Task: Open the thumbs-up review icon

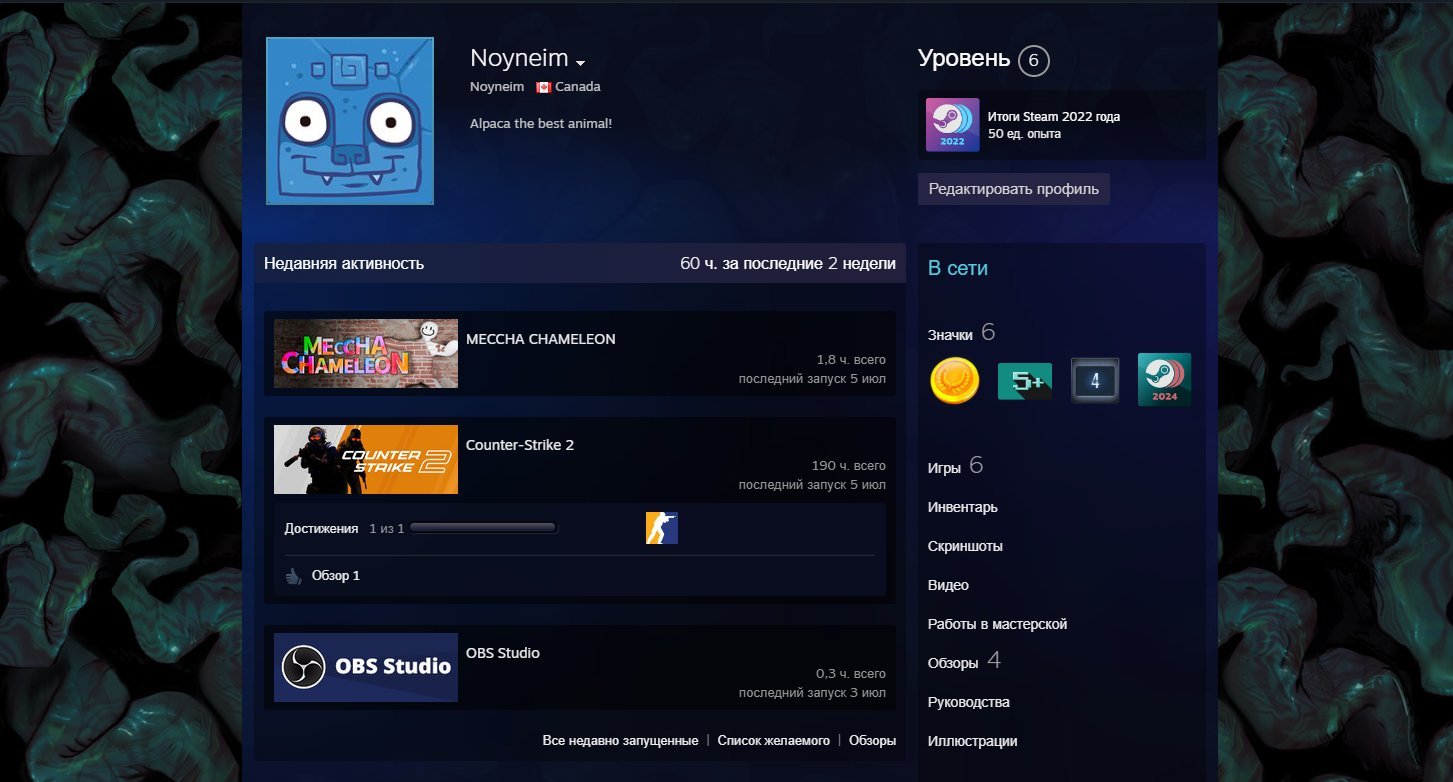Action: (293, 576)
